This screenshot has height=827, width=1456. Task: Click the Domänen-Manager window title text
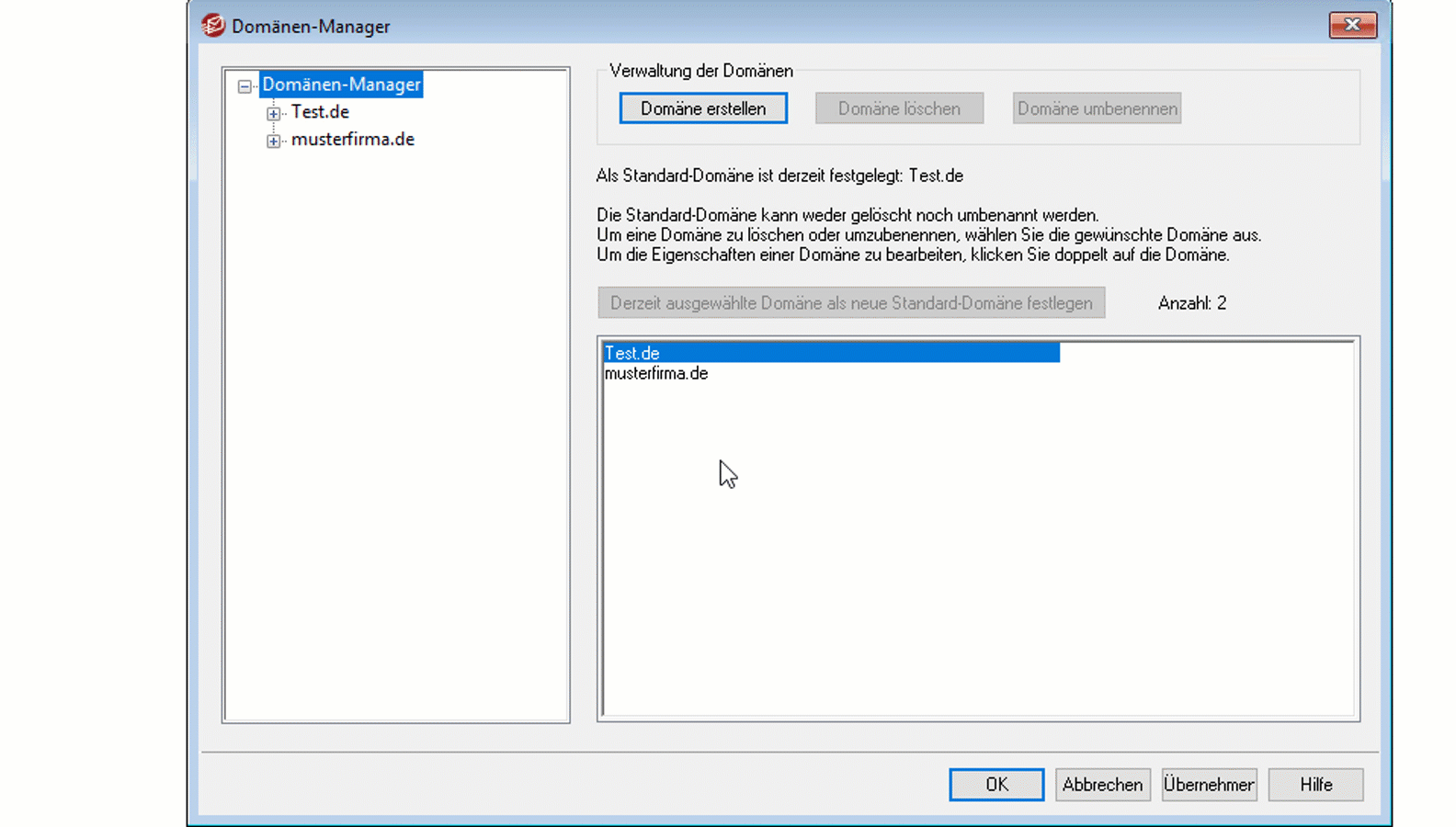311,27
